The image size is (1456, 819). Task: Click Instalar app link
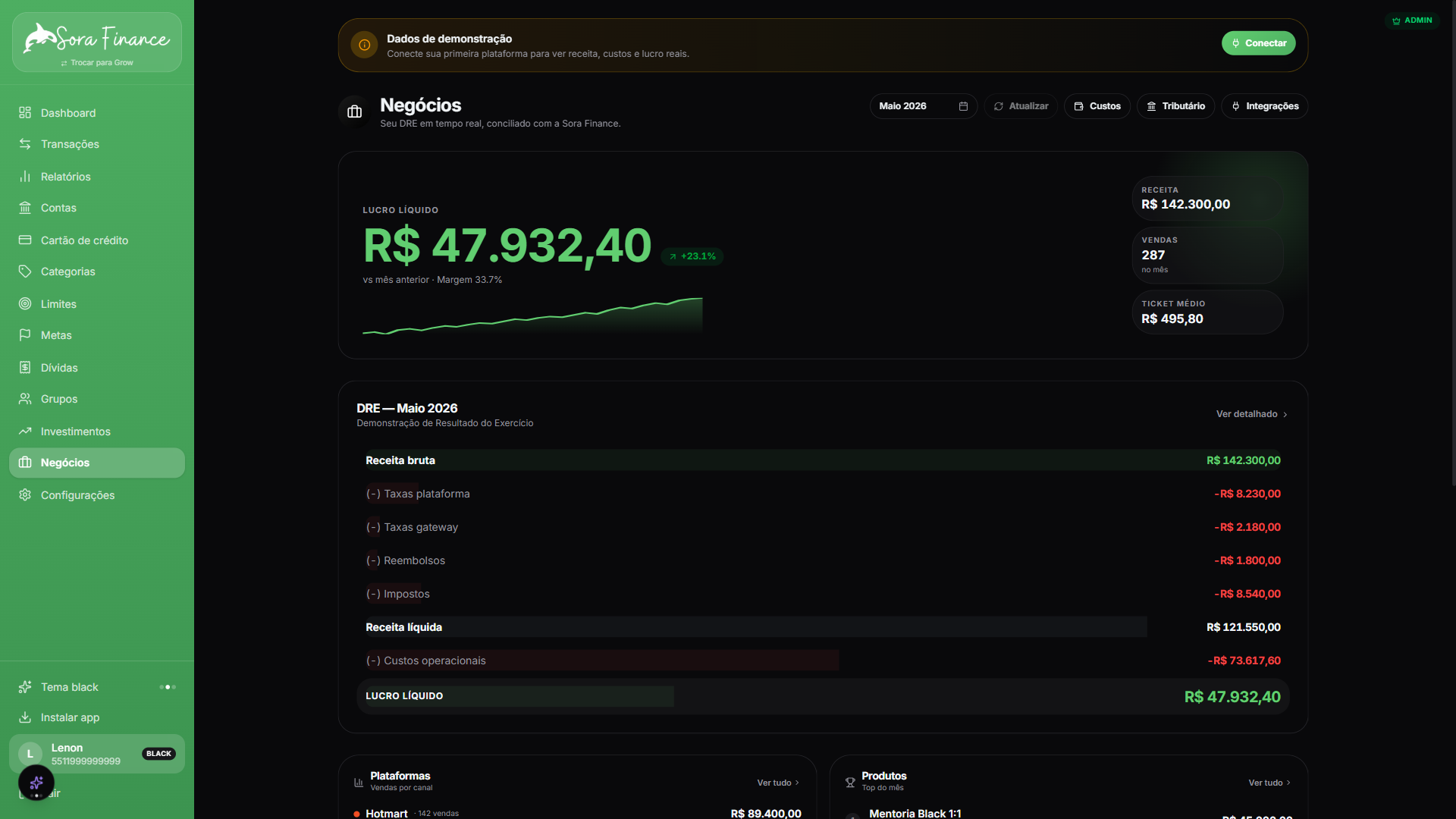tap(97, 717)
